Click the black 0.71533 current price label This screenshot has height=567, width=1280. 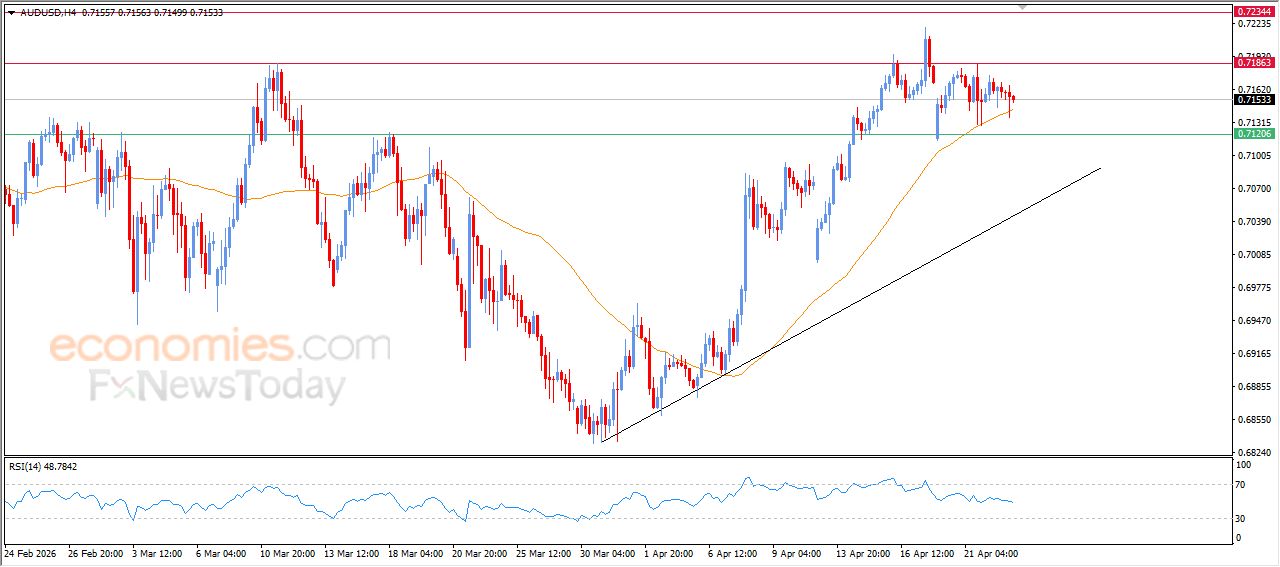1253,100
